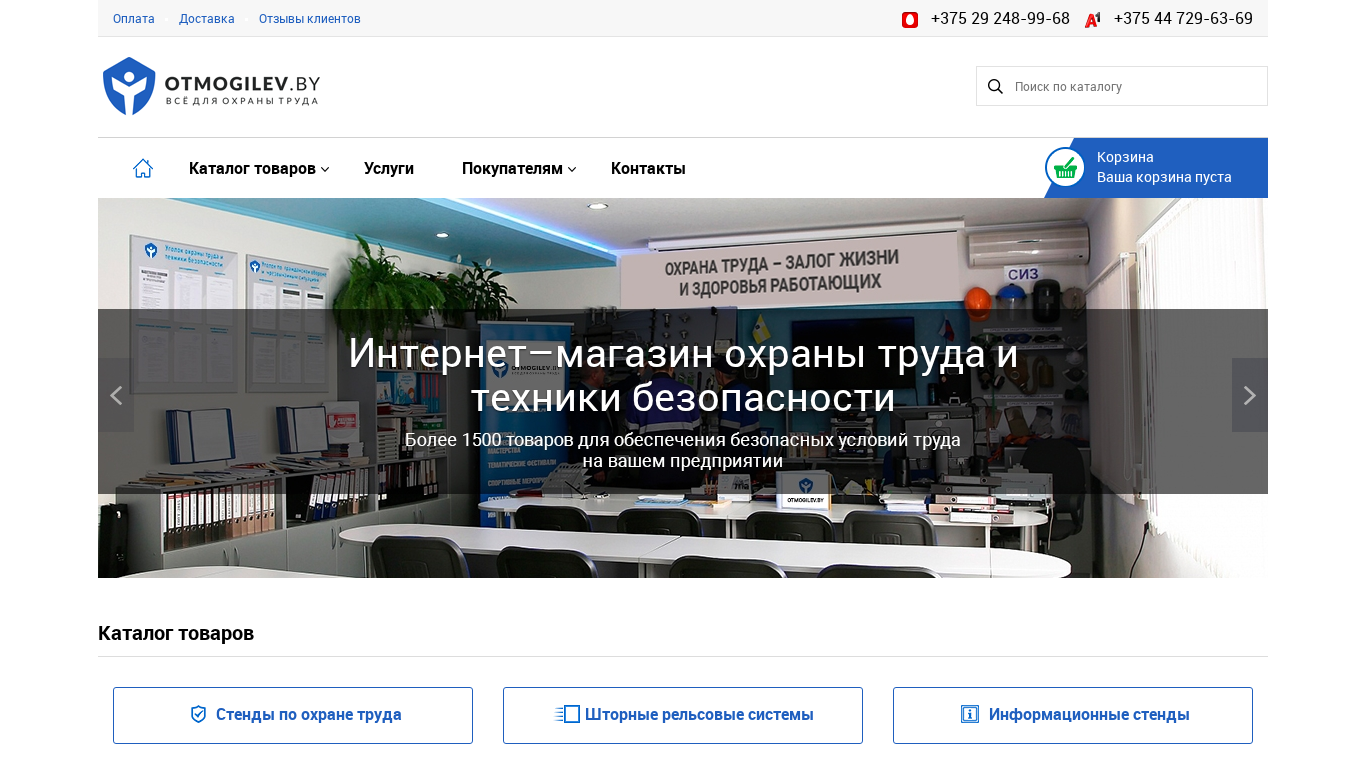Image resolution: width=1366 pixels, height=768 pixels.
Task: Open the Оплата link
Action: click(134, 19)
